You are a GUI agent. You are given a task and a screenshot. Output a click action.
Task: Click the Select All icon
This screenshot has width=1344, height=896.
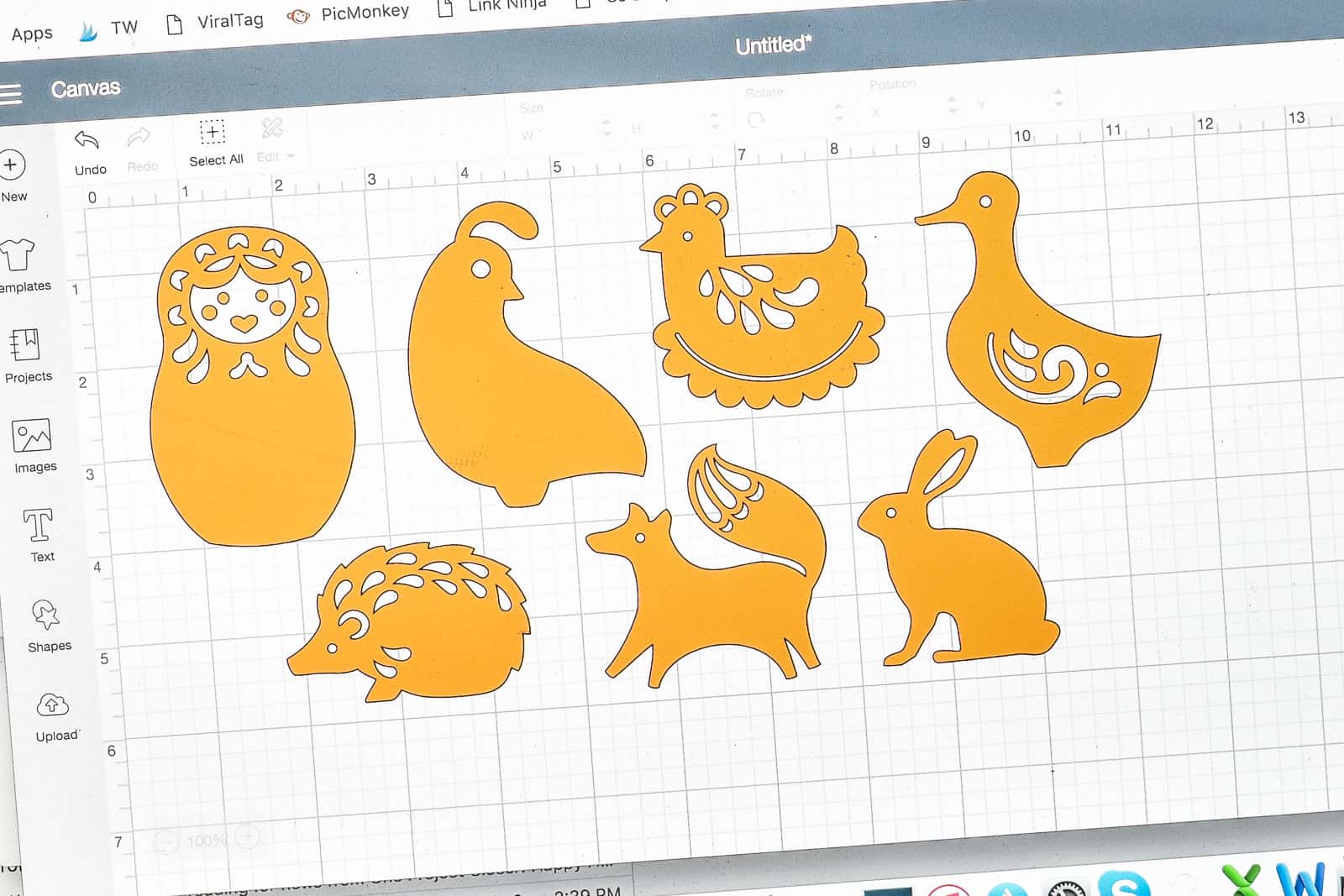213,133
